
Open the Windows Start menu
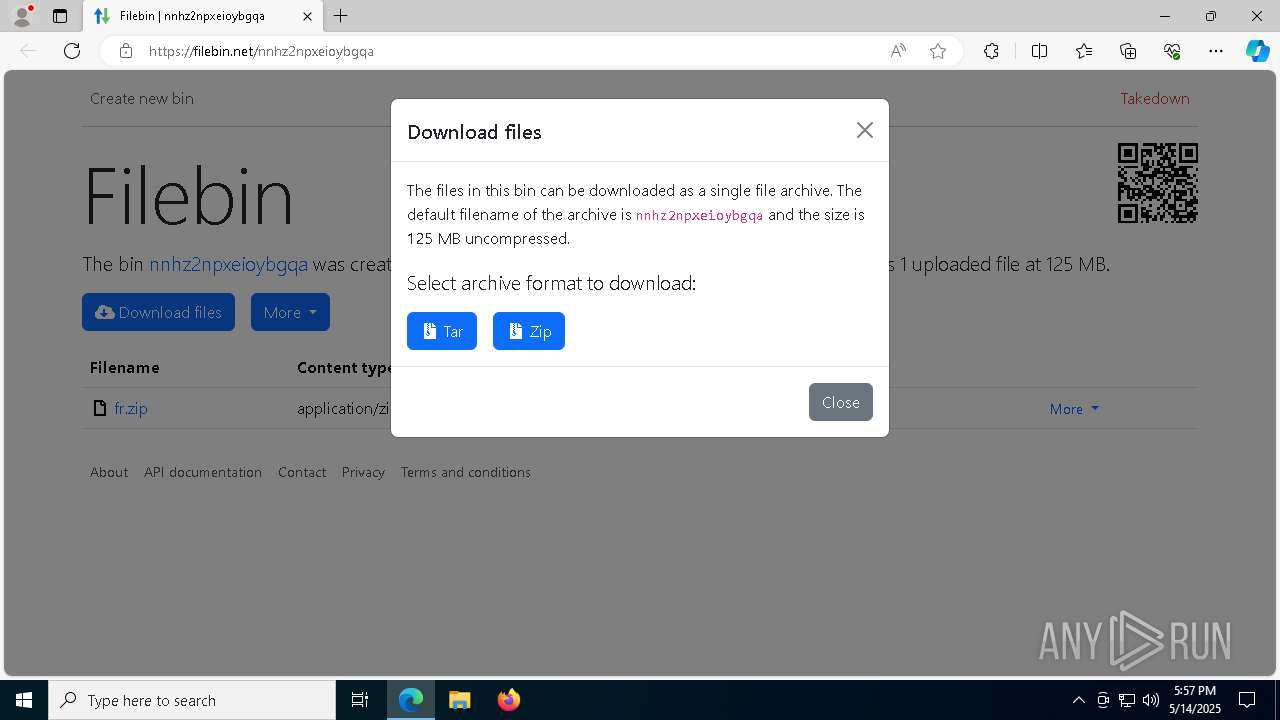pyautogui.click(x=24, y=700)
